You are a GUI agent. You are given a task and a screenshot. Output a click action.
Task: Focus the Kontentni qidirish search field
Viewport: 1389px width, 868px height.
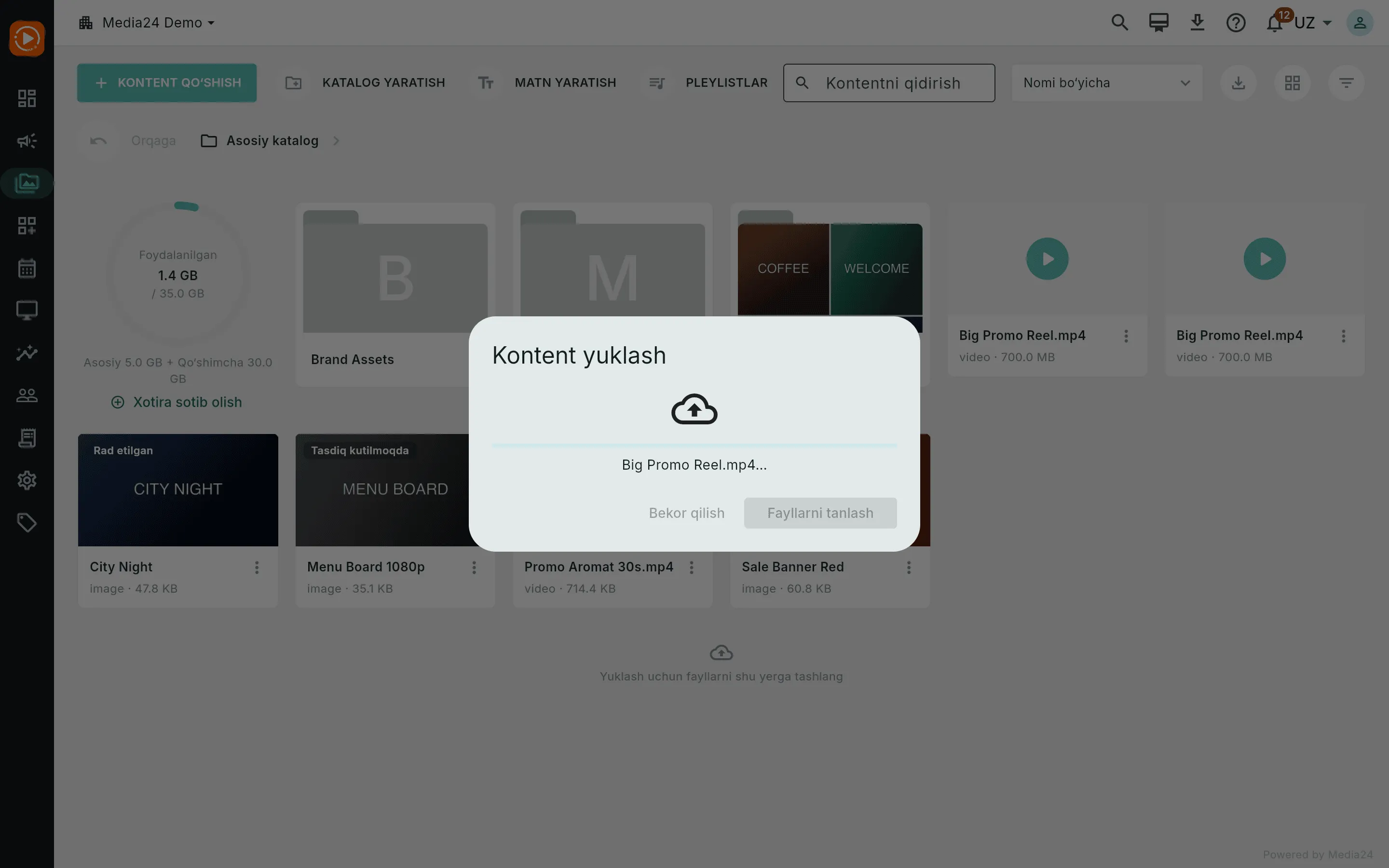tap(889, 82)
